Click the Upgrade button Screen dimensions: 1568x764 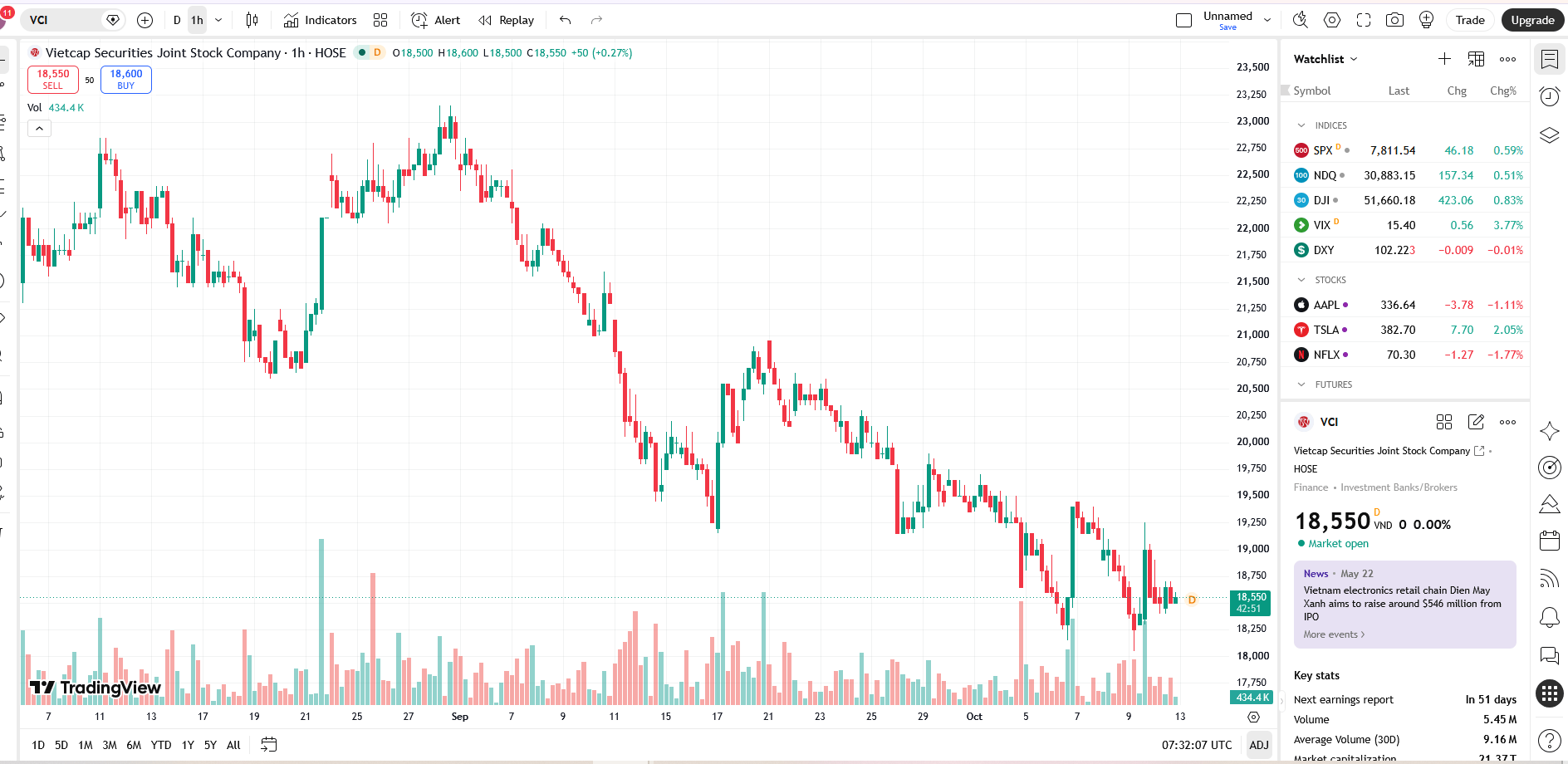(1532, 20)
